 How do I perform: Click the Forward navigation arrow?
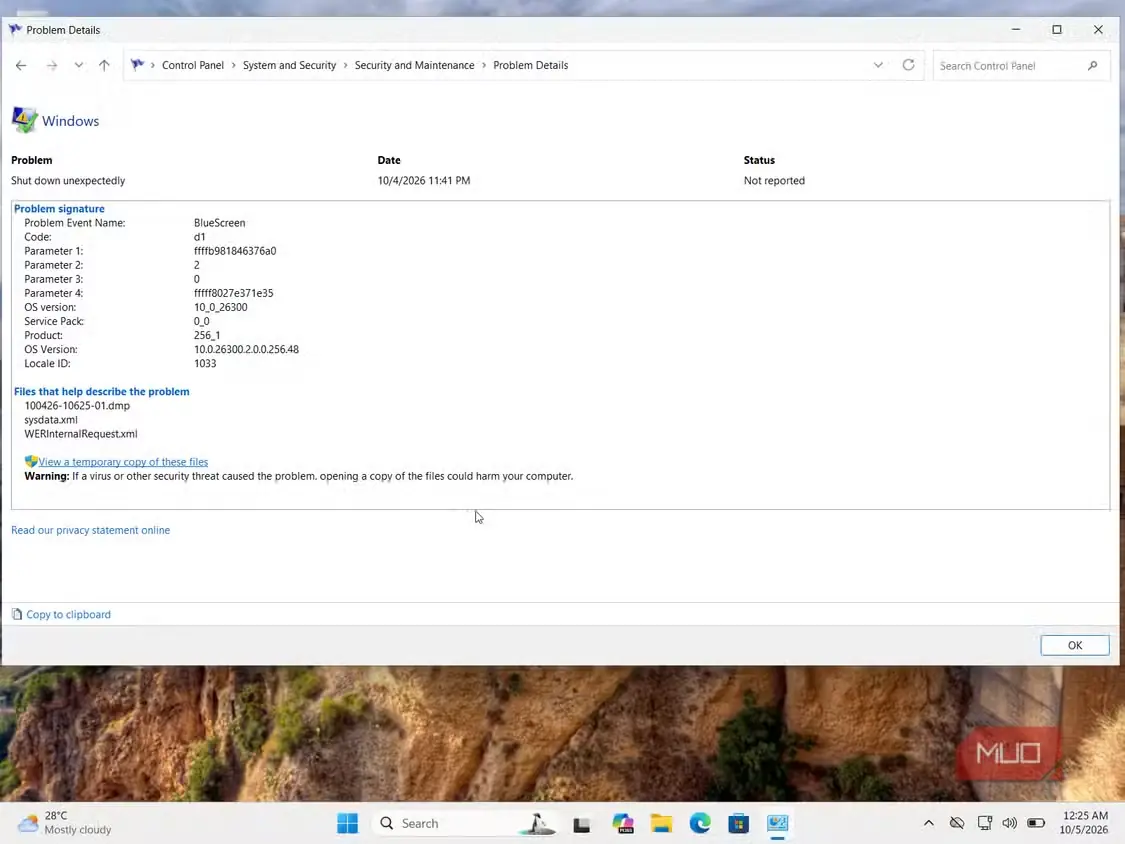click(52, 65)
